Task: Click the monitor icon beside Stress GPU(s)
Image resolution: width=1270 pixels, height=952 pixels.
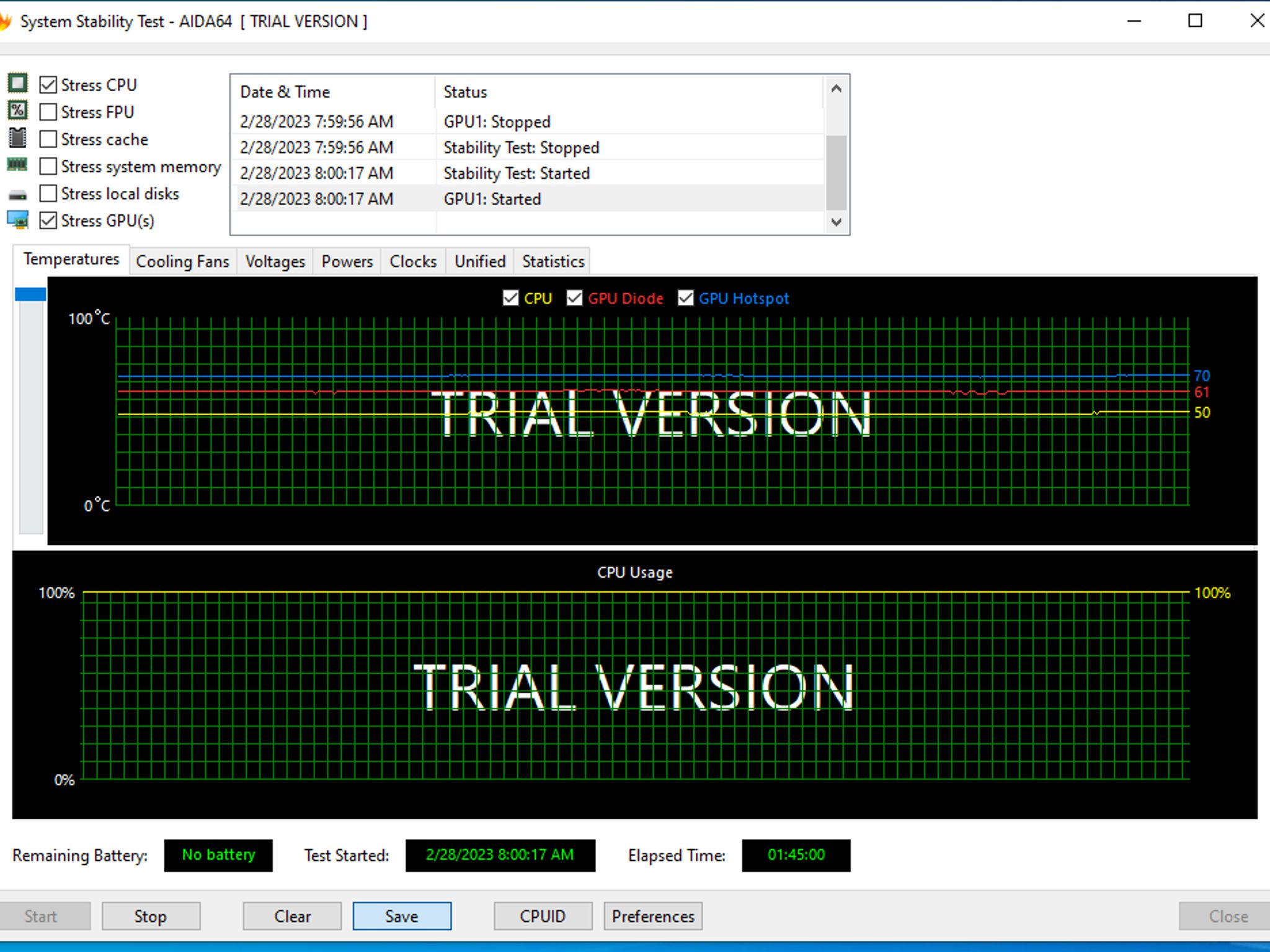Action: click(17, 220)
